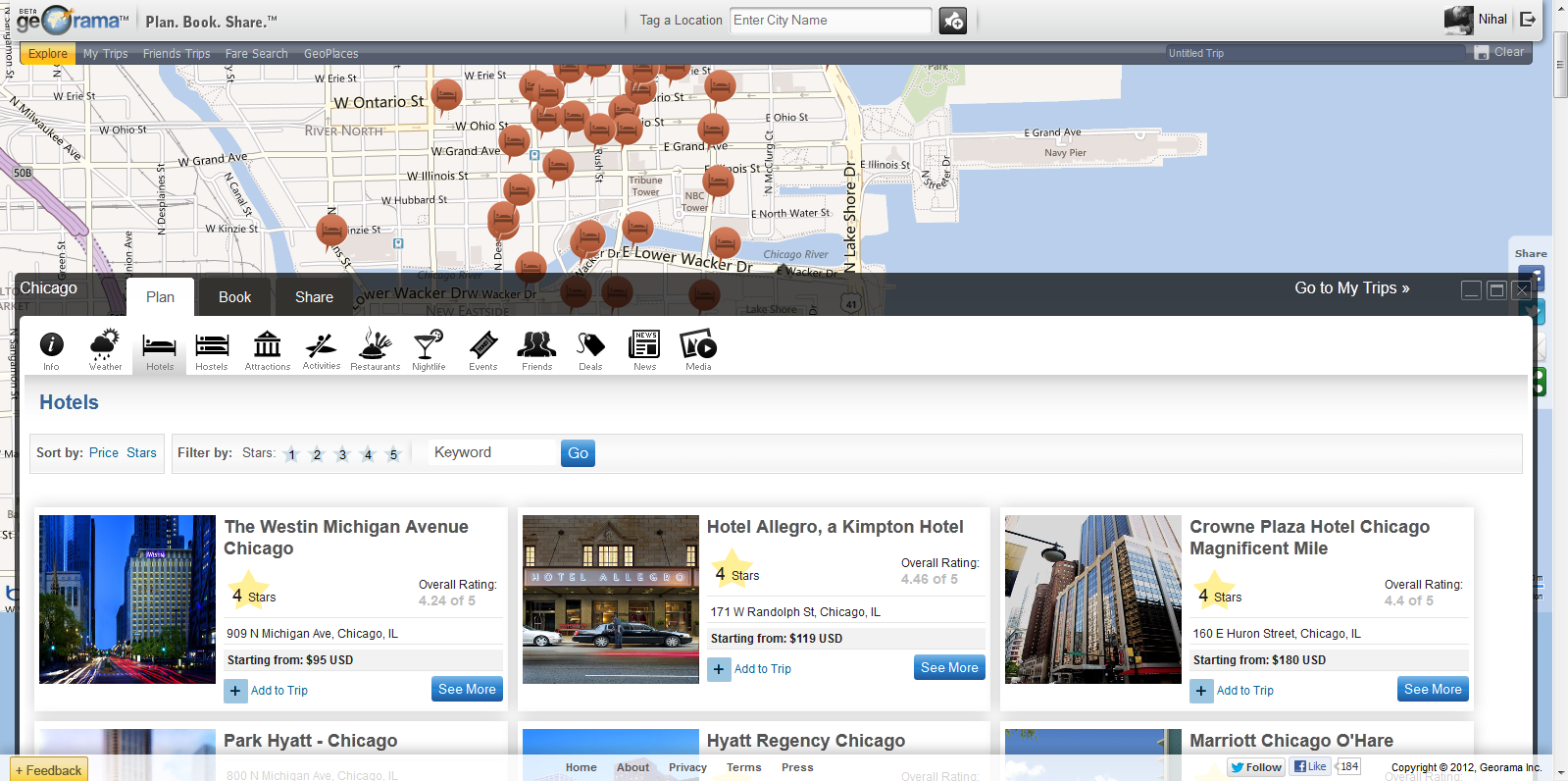Toggle the 5-star filter
Screen dimensions: 1568x781
(393, 454)
